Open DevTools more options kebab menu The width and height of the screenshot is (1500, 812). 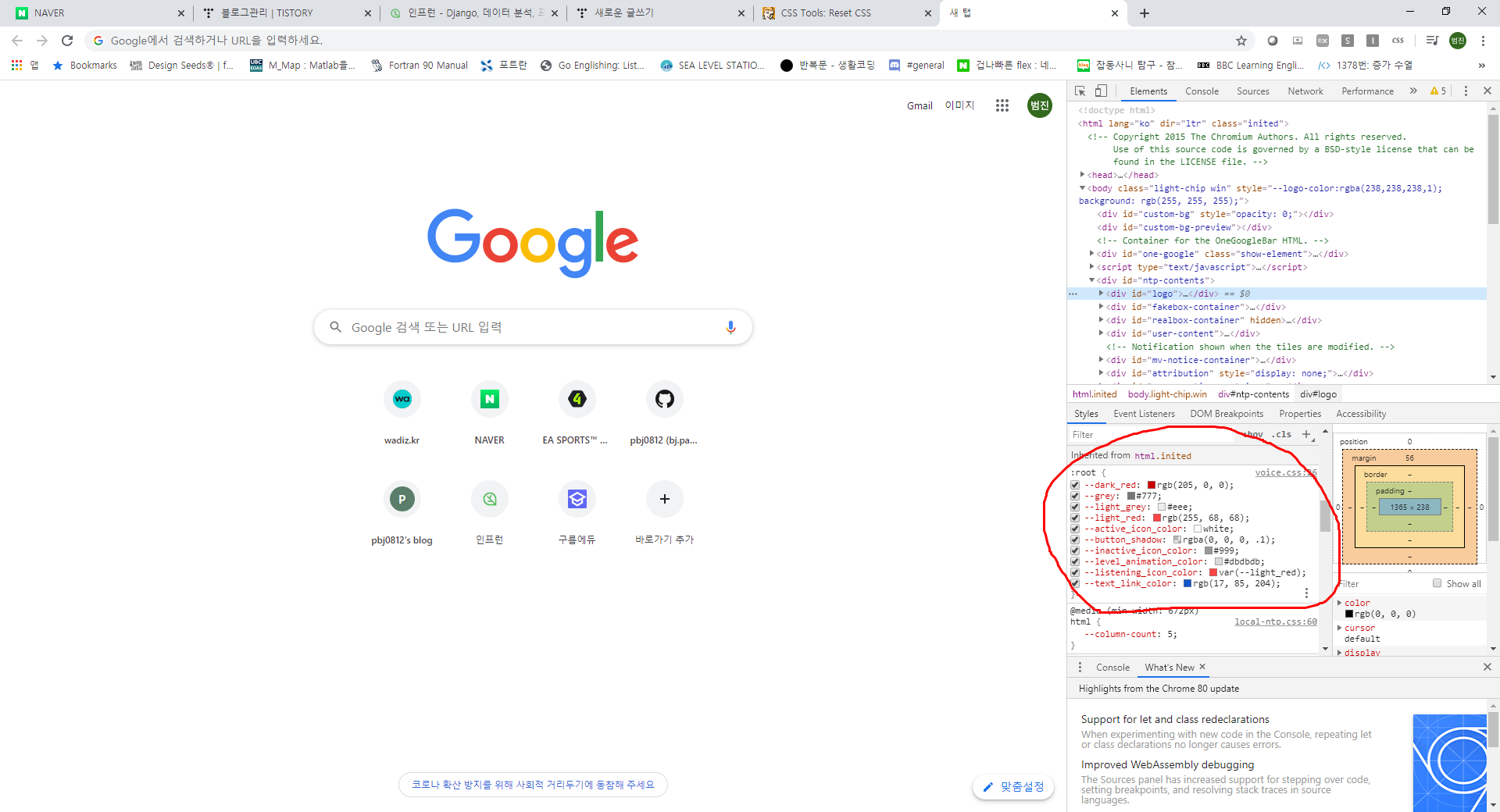click(x=1466, y=91)
